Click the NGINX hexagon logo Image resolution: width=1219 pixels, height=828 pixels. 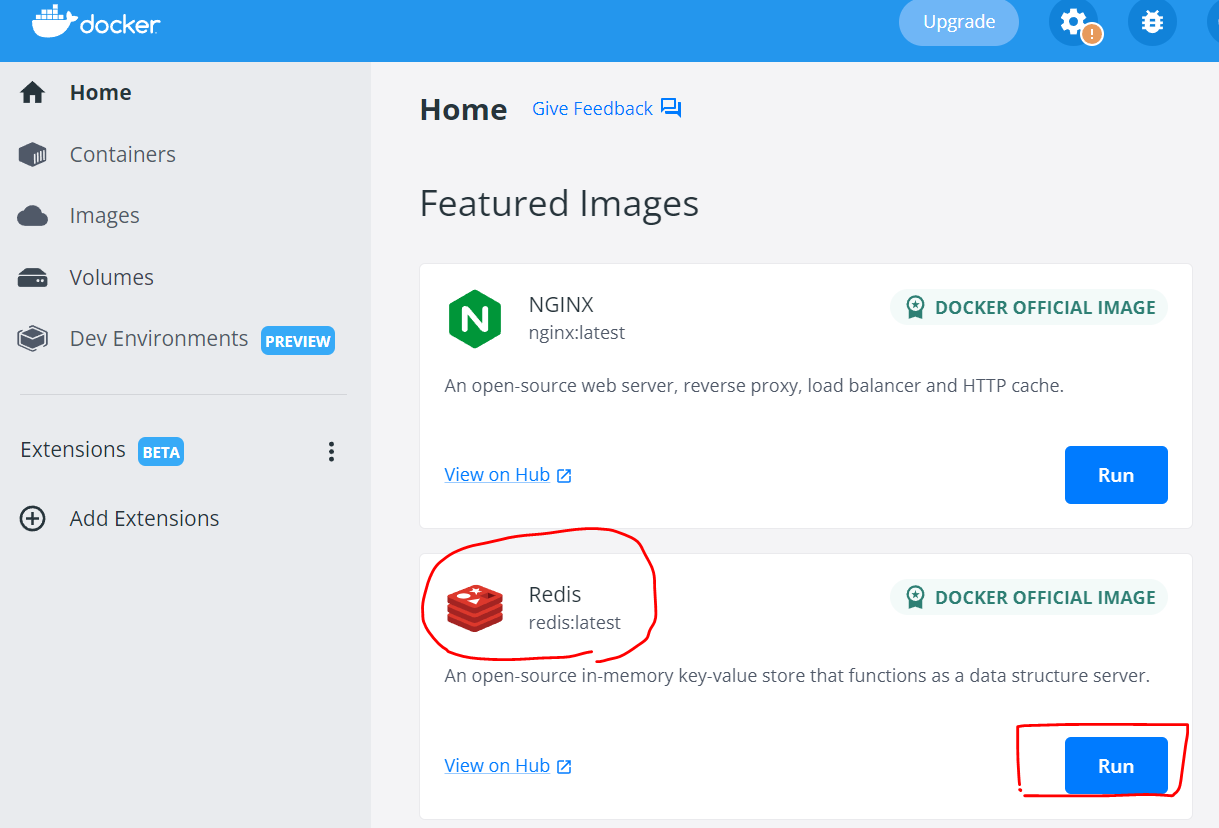[x=475, y=319]
